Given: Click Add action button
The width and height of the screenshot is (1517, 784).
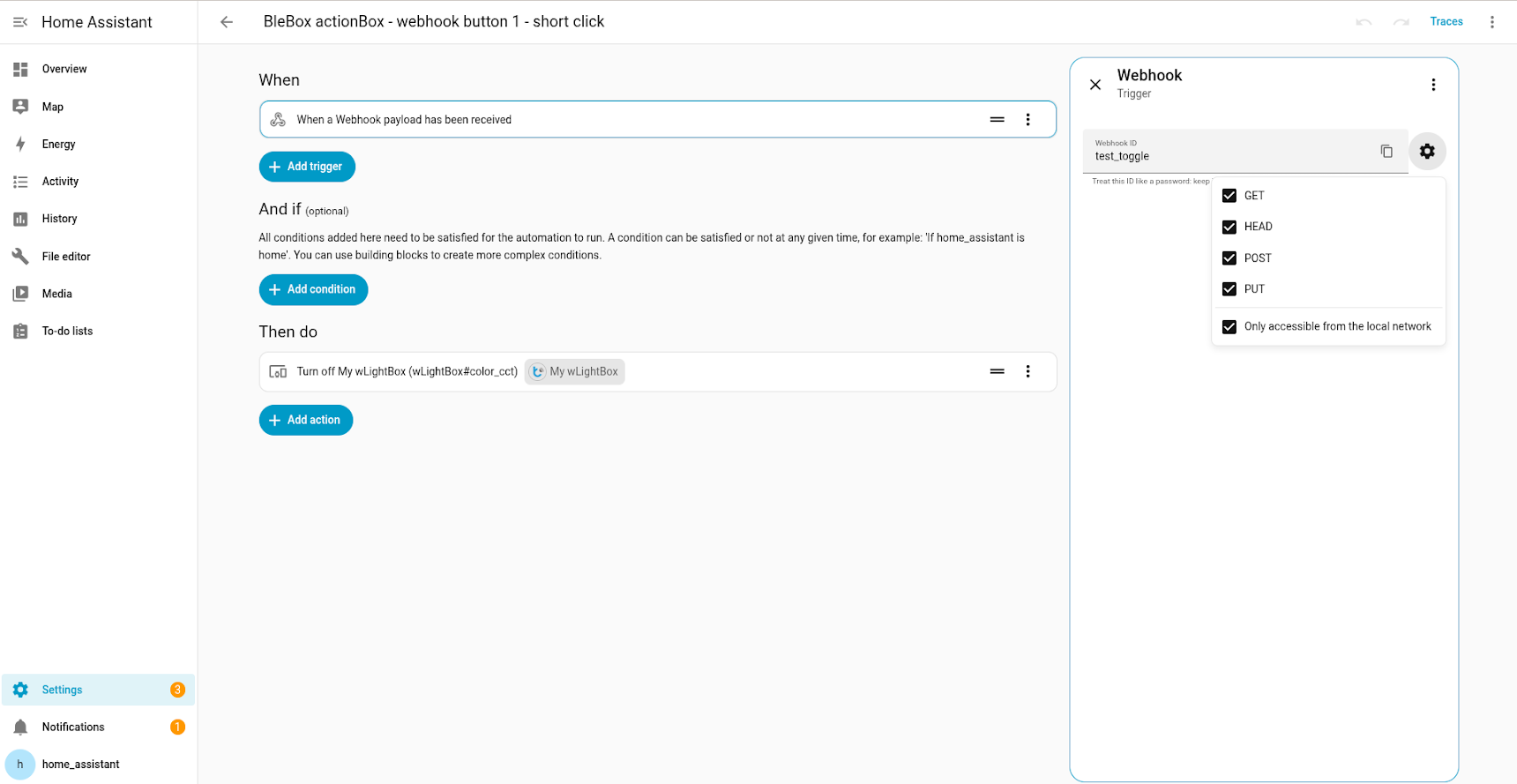Looking at the screenshot, I should point(306,420).
